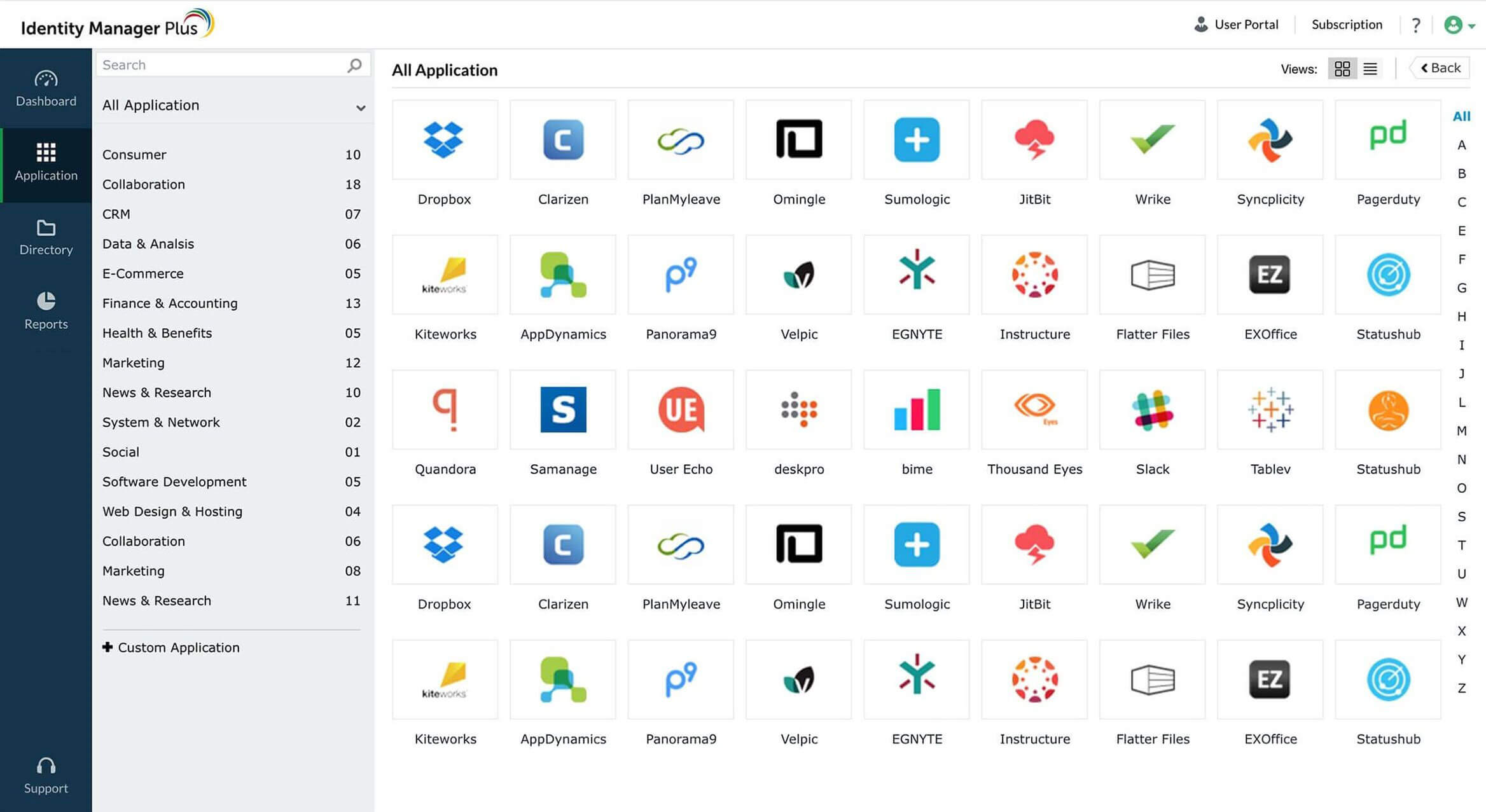This screenshot has width=1486, height=812.
Task: Select the Slack application tile
Action: 1152,410
